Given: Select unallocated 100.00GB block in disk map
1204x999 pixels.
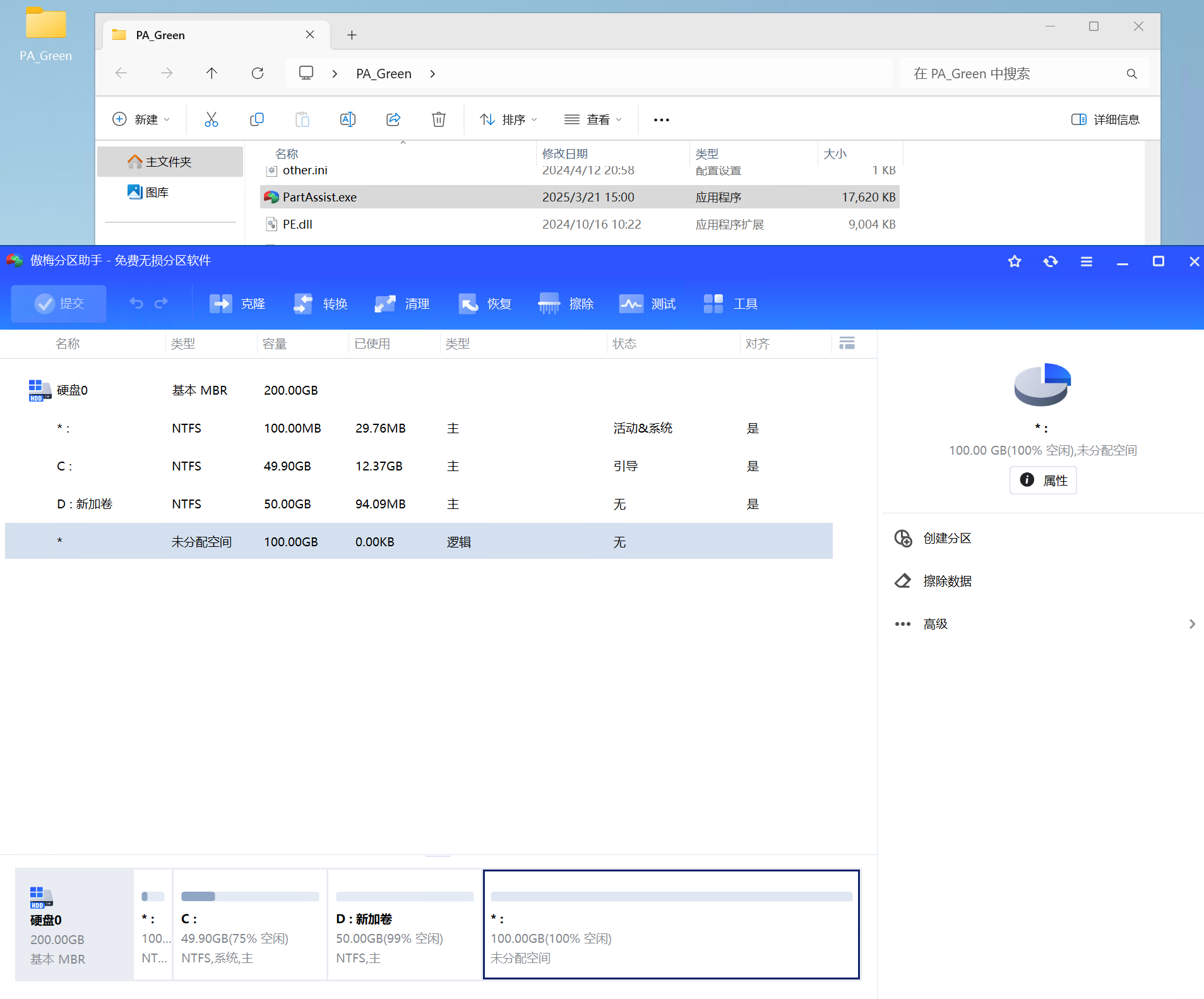Looking at the screenshot, I should click(x=671, y=924).
